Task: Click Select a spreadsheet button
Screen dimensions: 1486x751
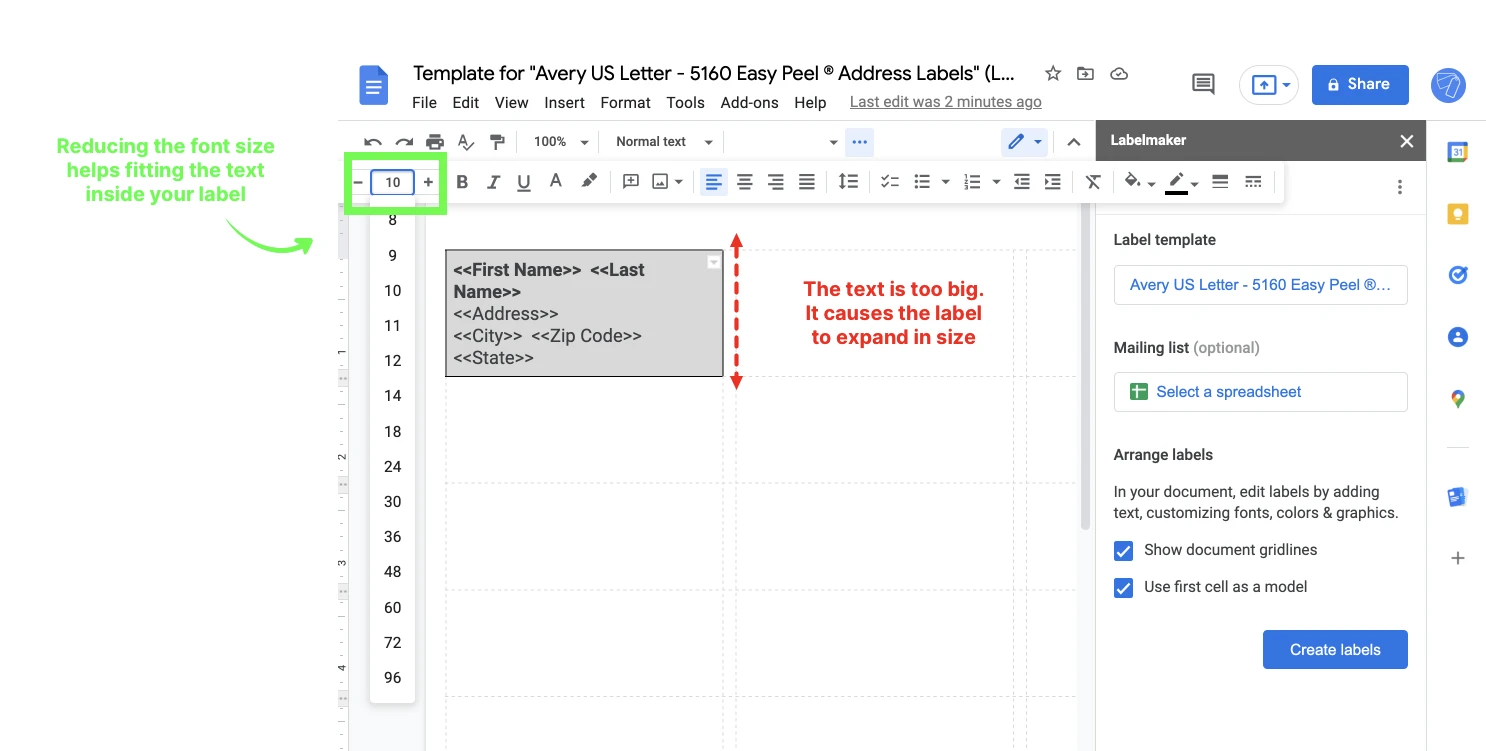Action: (1260, 392)
